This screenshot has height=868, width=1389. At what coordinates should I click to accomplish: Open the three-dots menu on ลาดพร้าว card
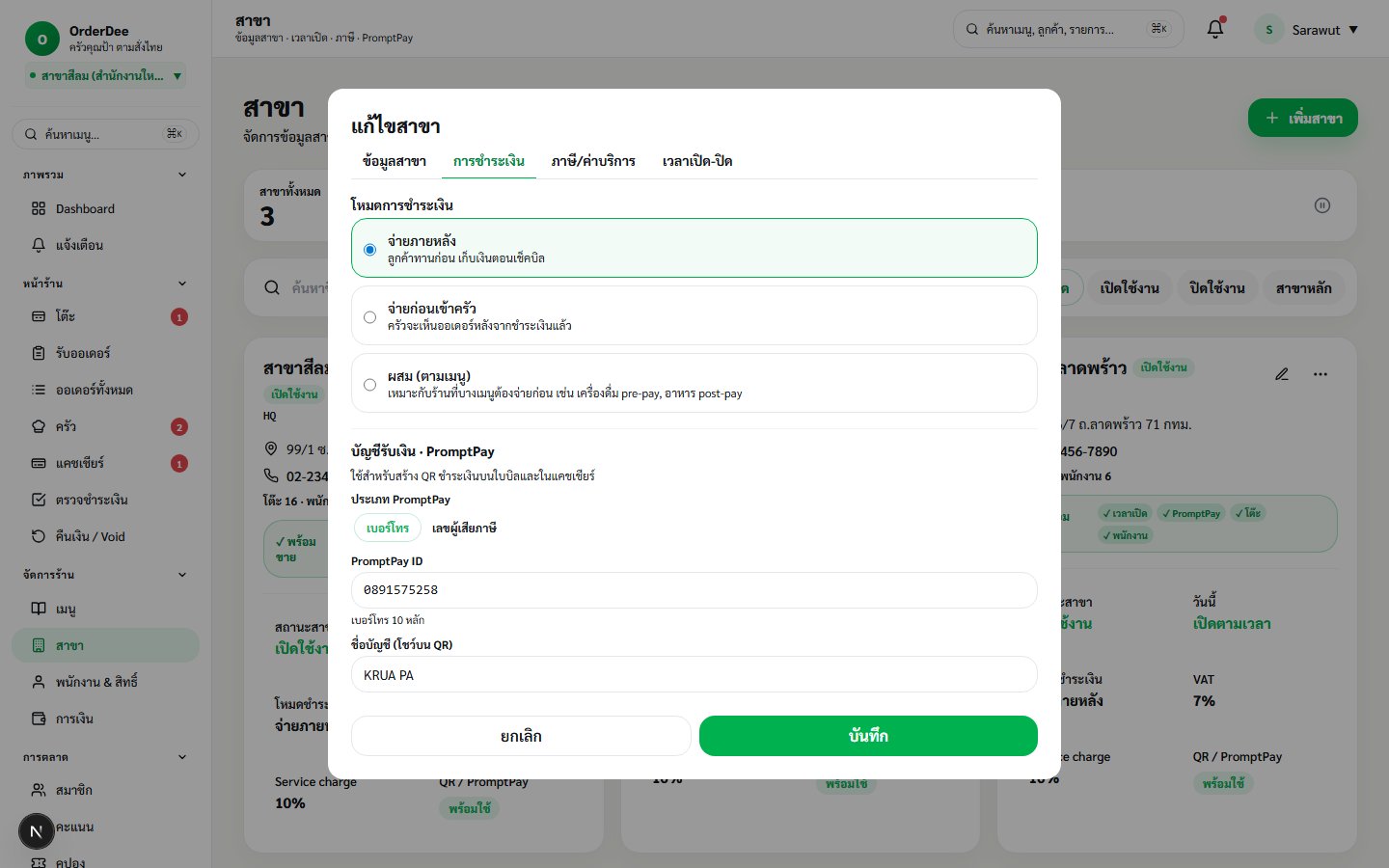click(1321, 374)
